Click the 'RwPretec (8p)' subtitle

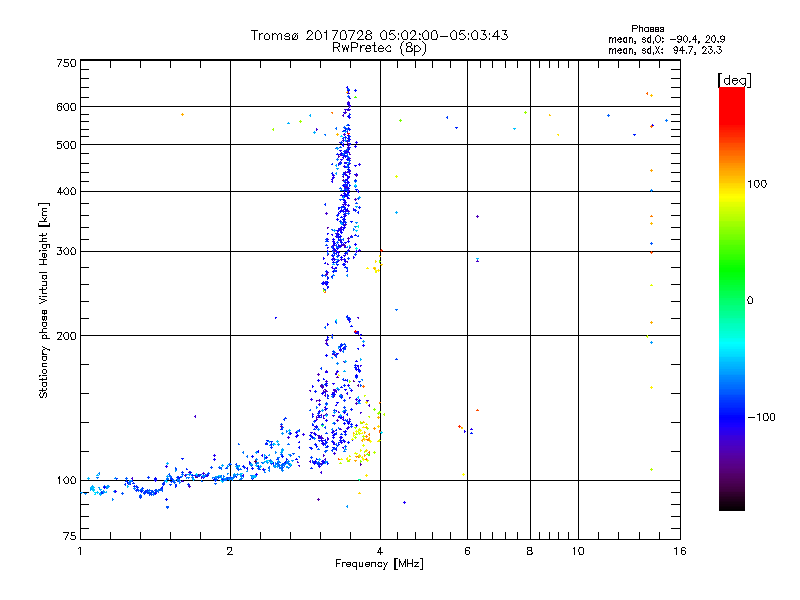(379, 48)
